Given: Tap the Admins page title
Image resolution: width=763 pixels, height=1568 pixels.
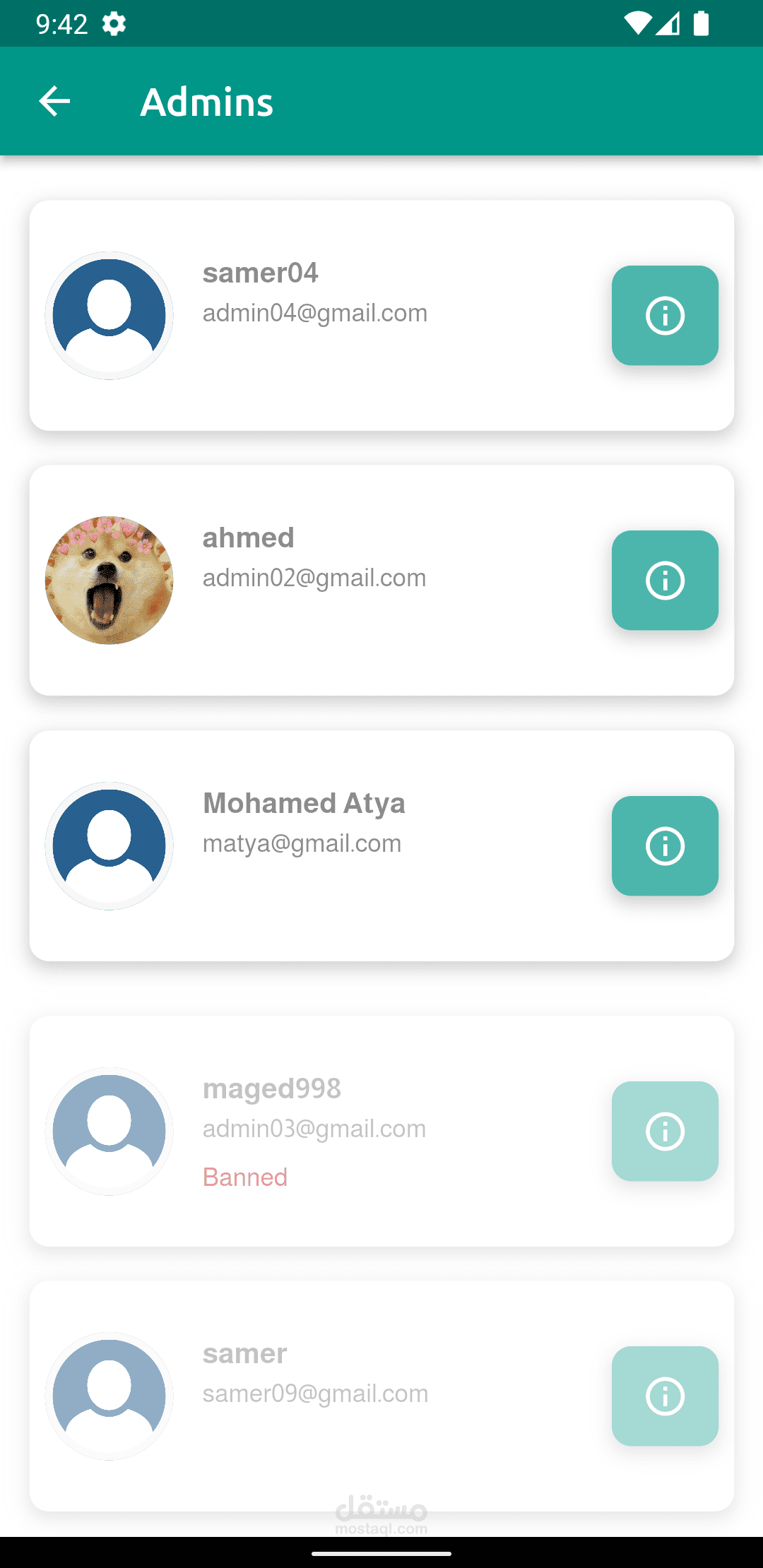Looking at the screenshot, I should click(x=207, y=102).
